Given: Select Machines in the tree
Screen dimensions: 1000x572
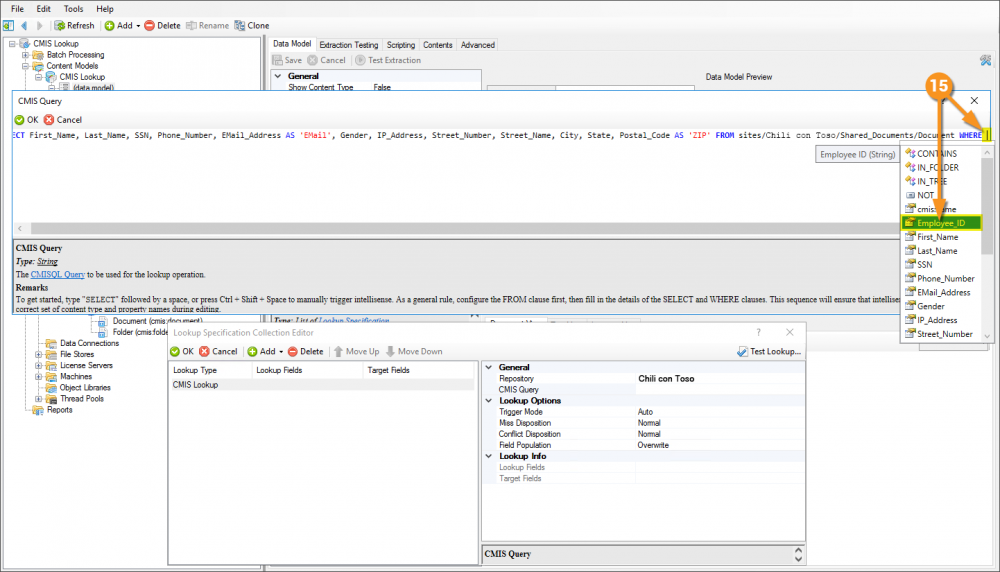Looking at the screenshot, I should pyautogui.click(x=76, y=377).
